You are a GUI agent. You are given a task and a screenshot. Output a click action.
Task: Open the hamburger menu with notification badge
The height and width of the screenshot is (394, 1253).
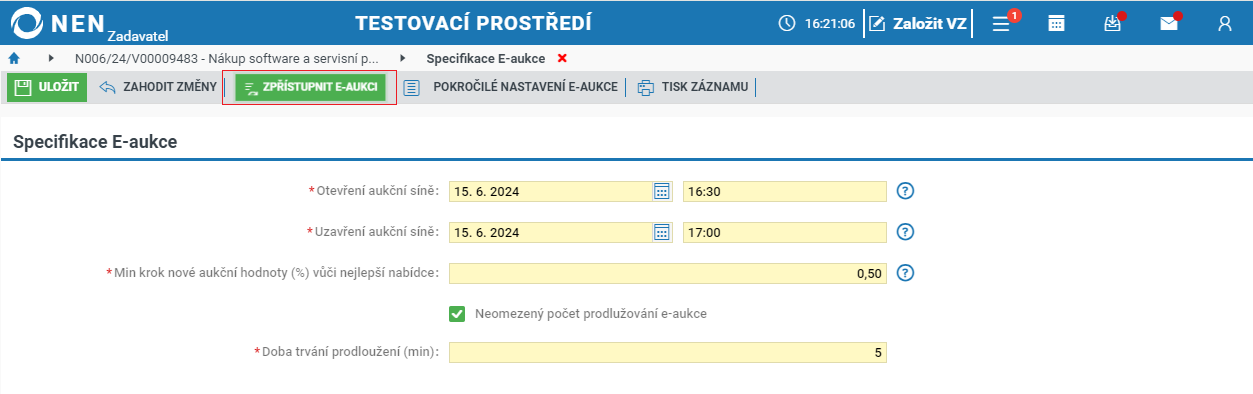[1002, 24]
